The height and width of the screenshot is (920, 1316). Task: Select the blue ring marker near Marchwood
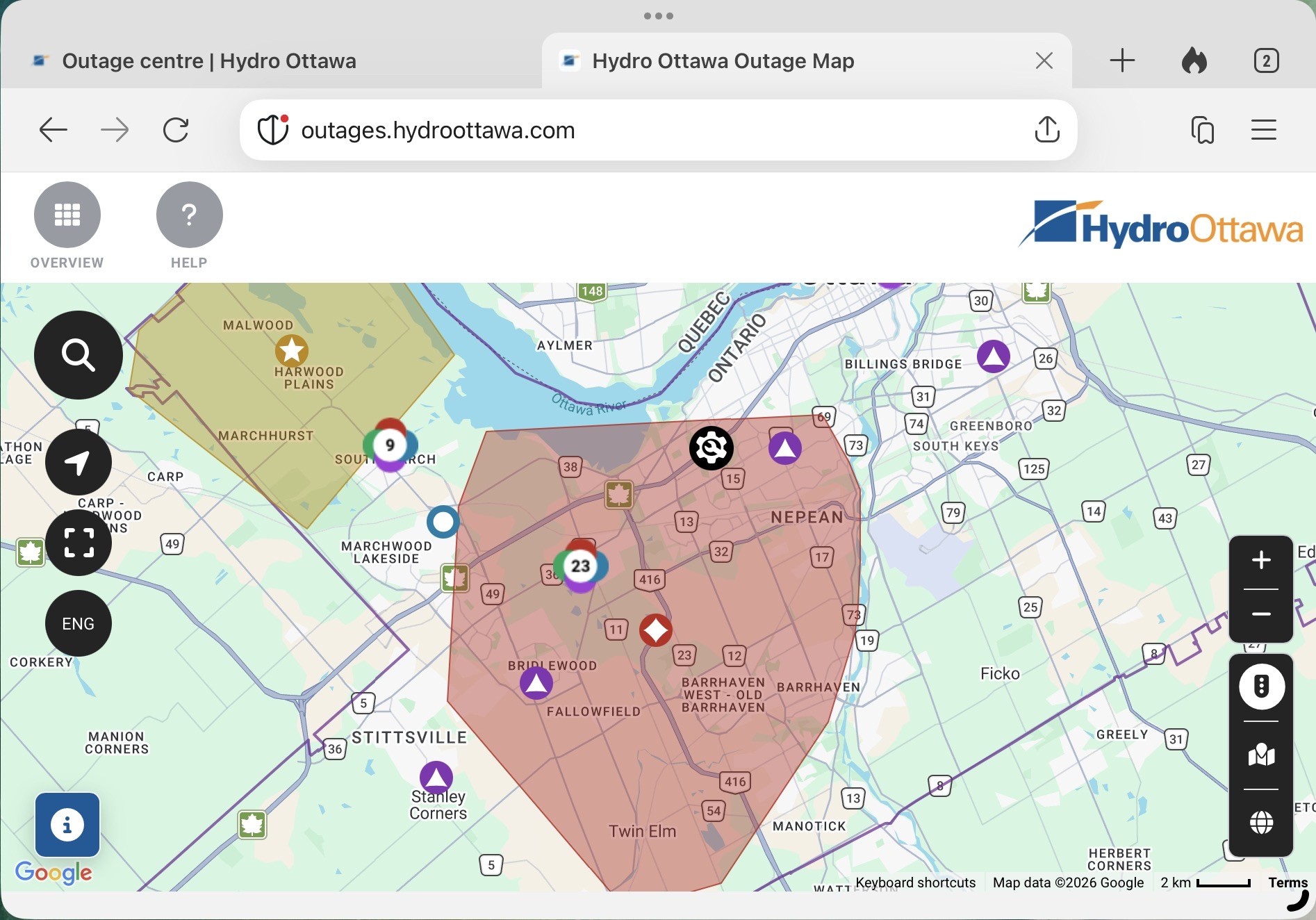point(443,521)
